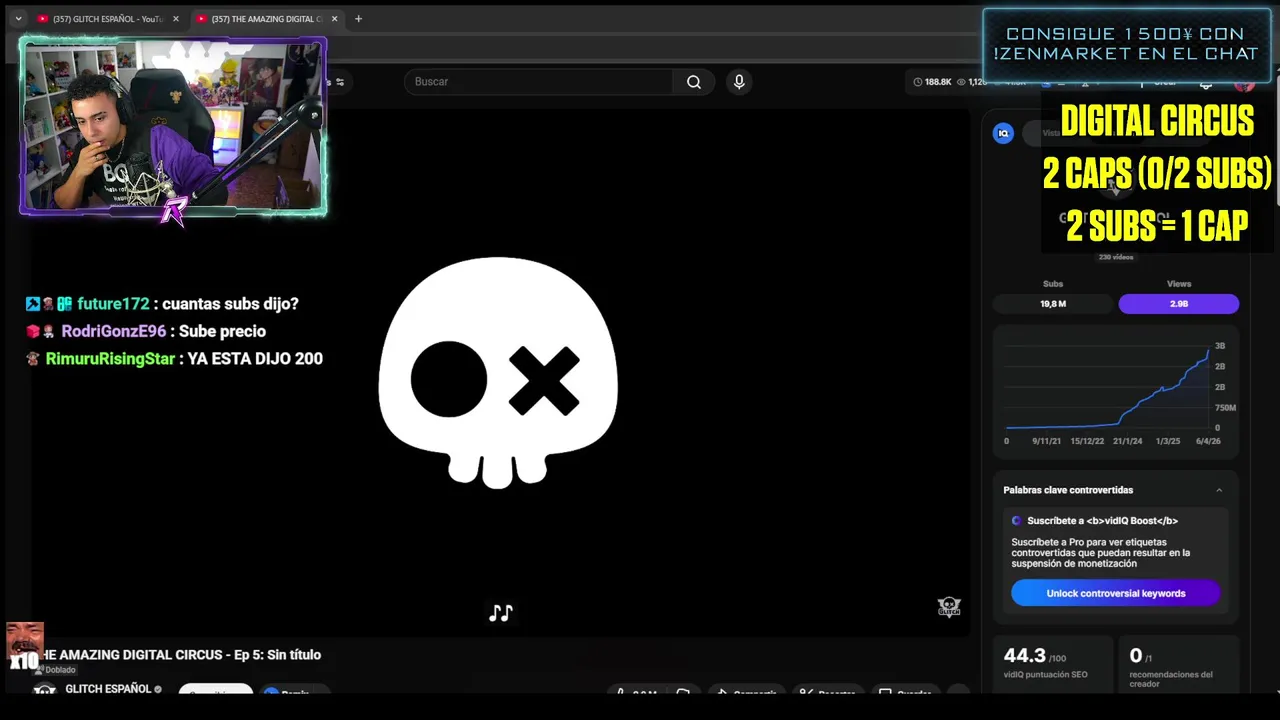Click the vidIQ logo icon
The image size is (1280, 720).
(1003, 133)
